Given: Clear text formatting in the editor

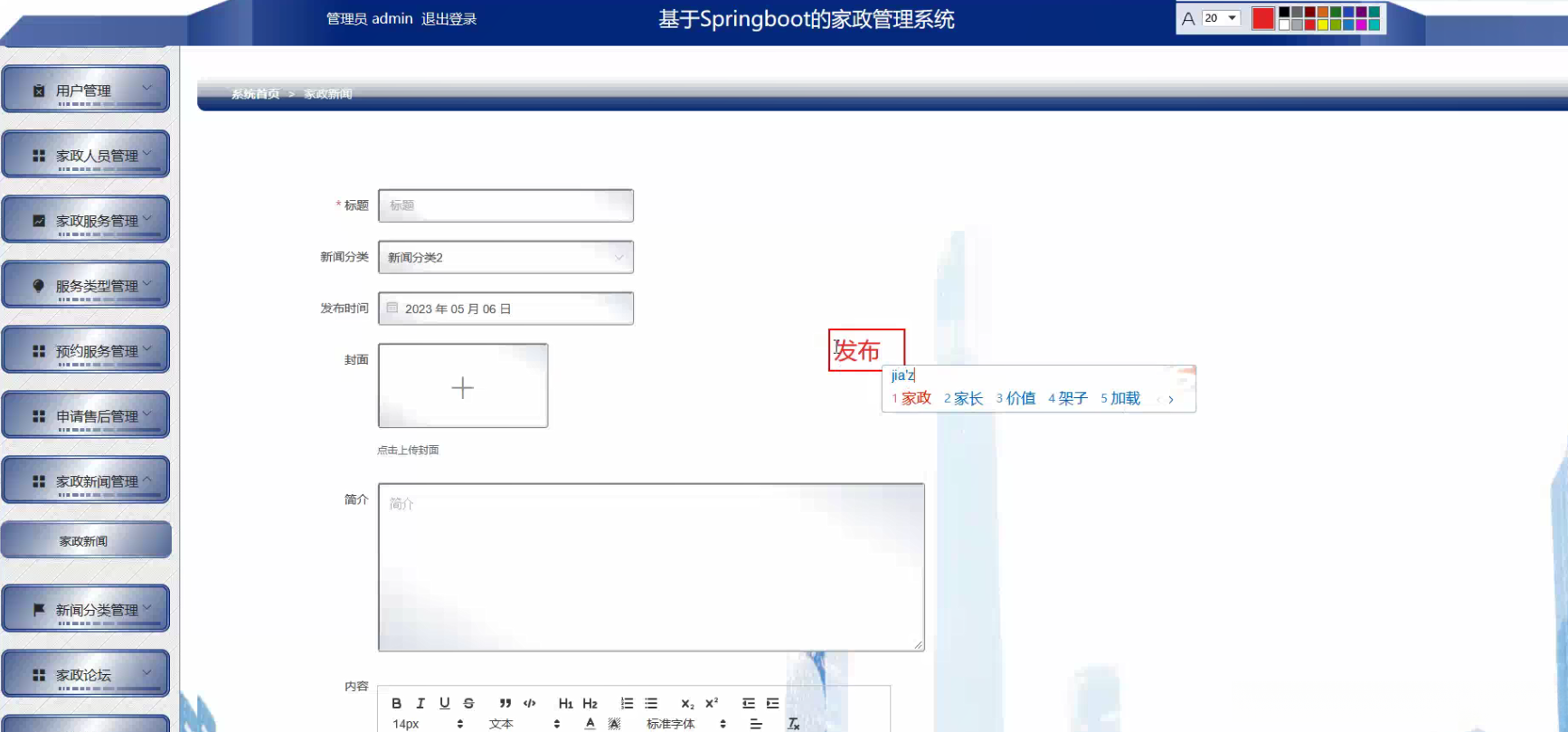Looking at the screenshot, I should coord(793,724).
